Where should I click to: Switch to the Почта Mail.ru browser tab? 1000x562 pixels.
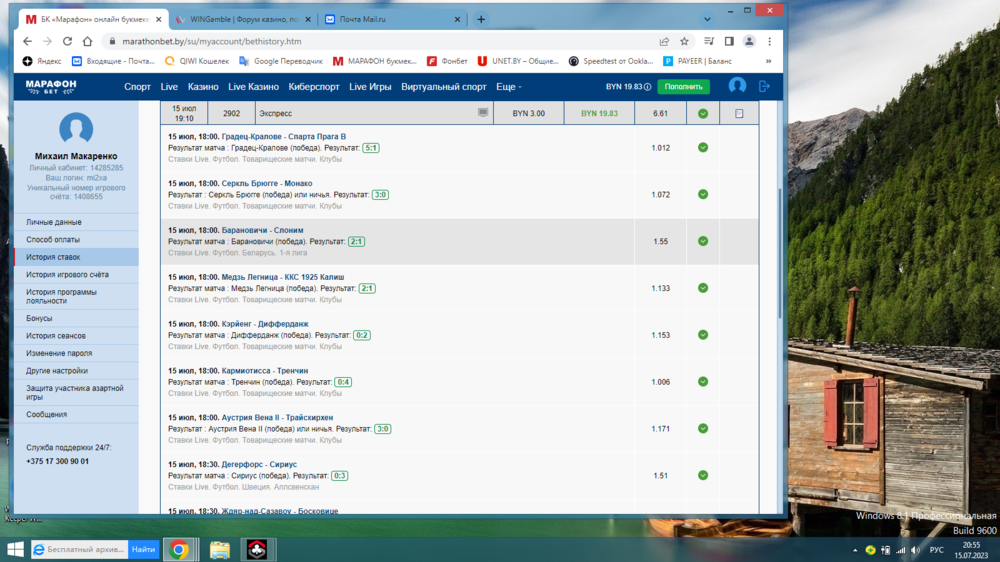(393, 19)
